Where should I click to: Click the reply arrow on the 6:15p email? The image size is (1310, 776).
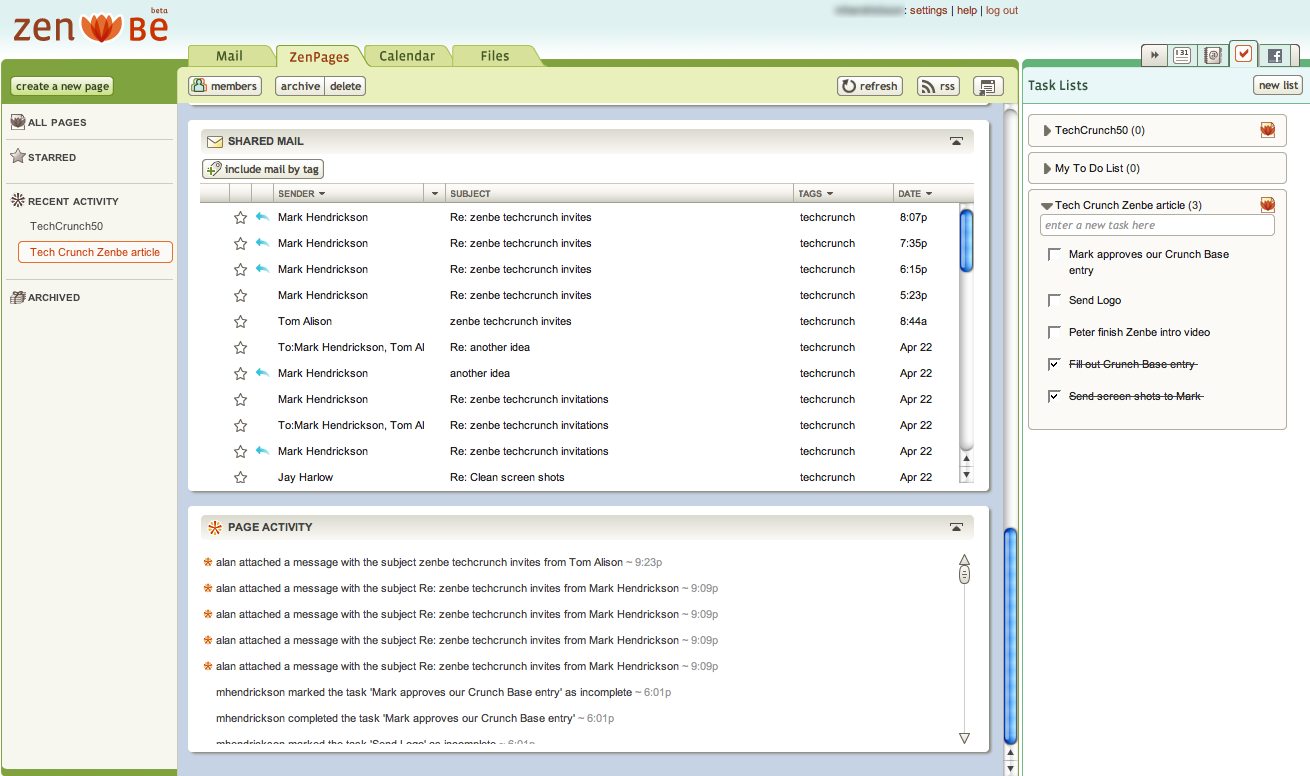pyautogui.click(x=262, y=269)
